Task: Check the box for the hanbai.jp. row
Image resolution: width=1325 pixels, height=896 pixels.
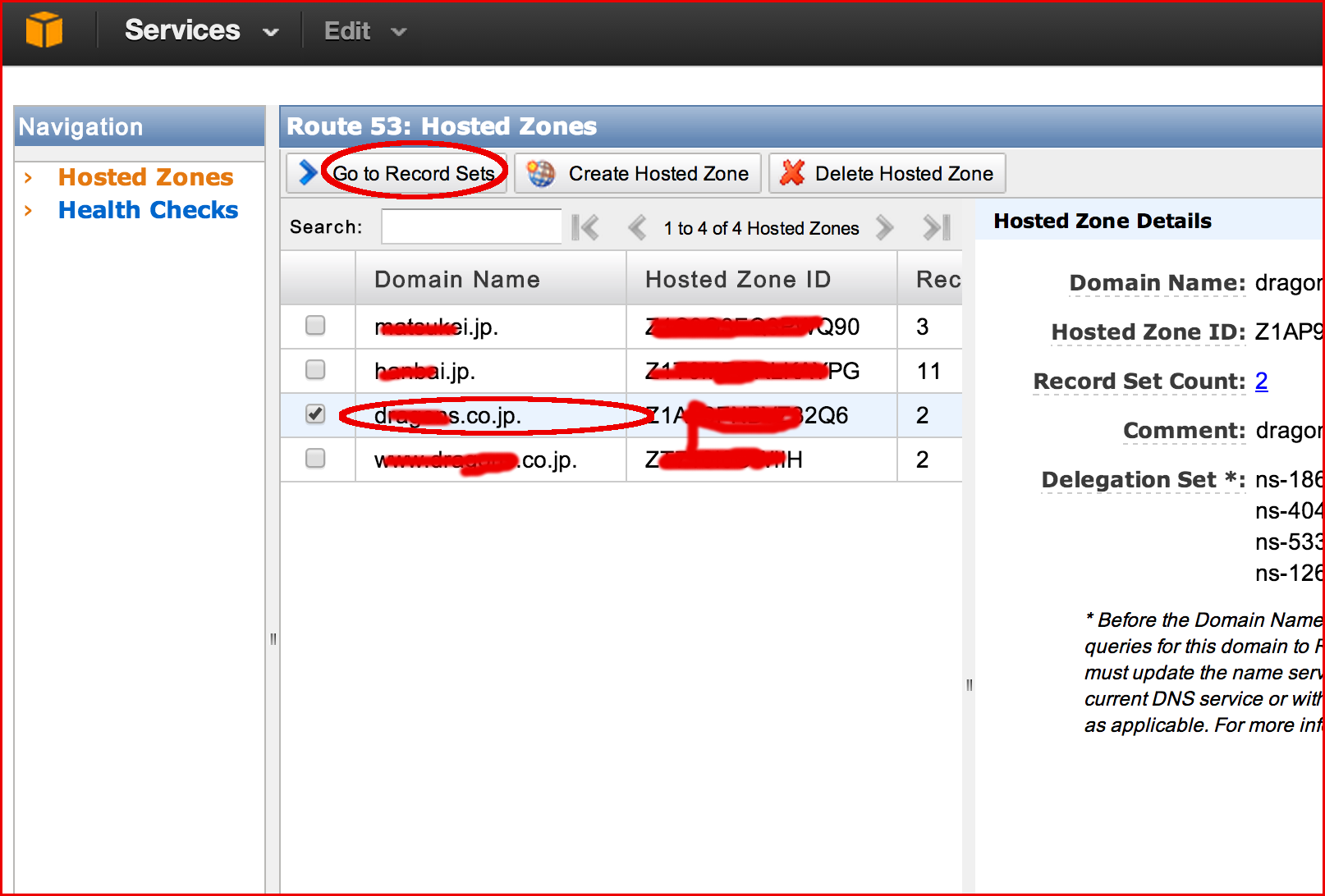Action: pos(315,370)
